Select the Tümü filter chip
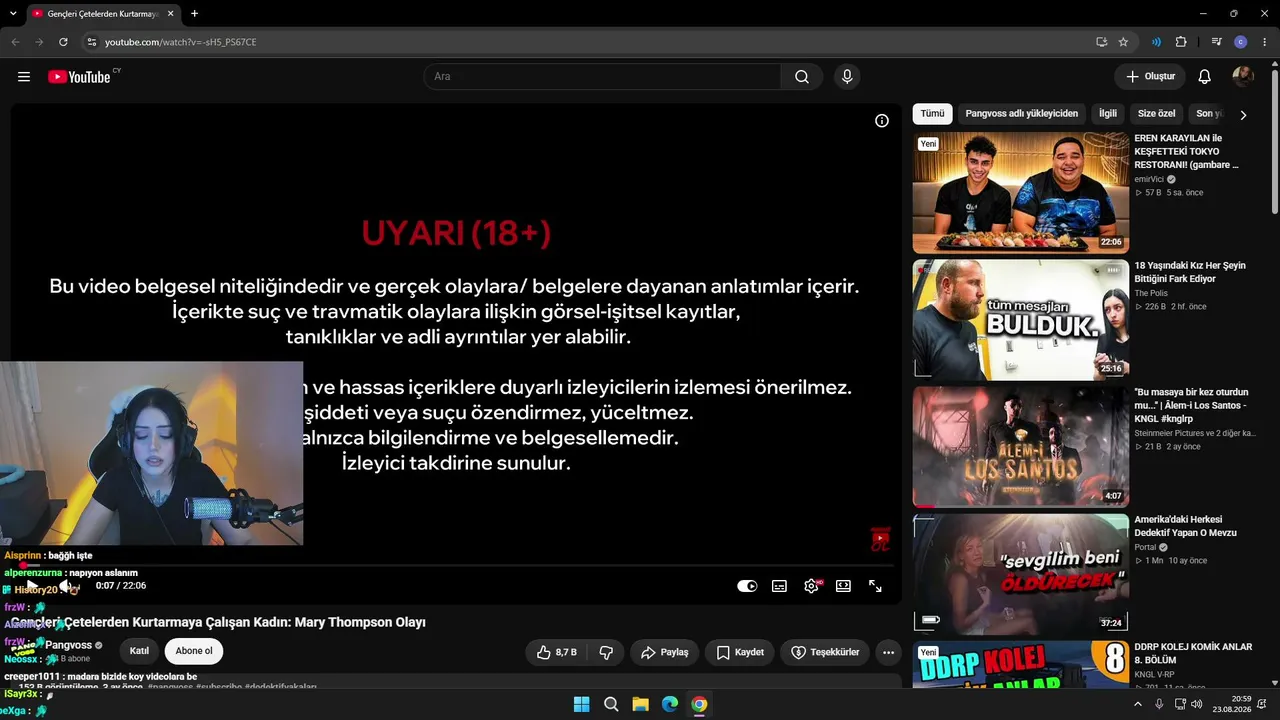Image resolution: width=1280 pixels, height=720 pixels. click(932, 114)
